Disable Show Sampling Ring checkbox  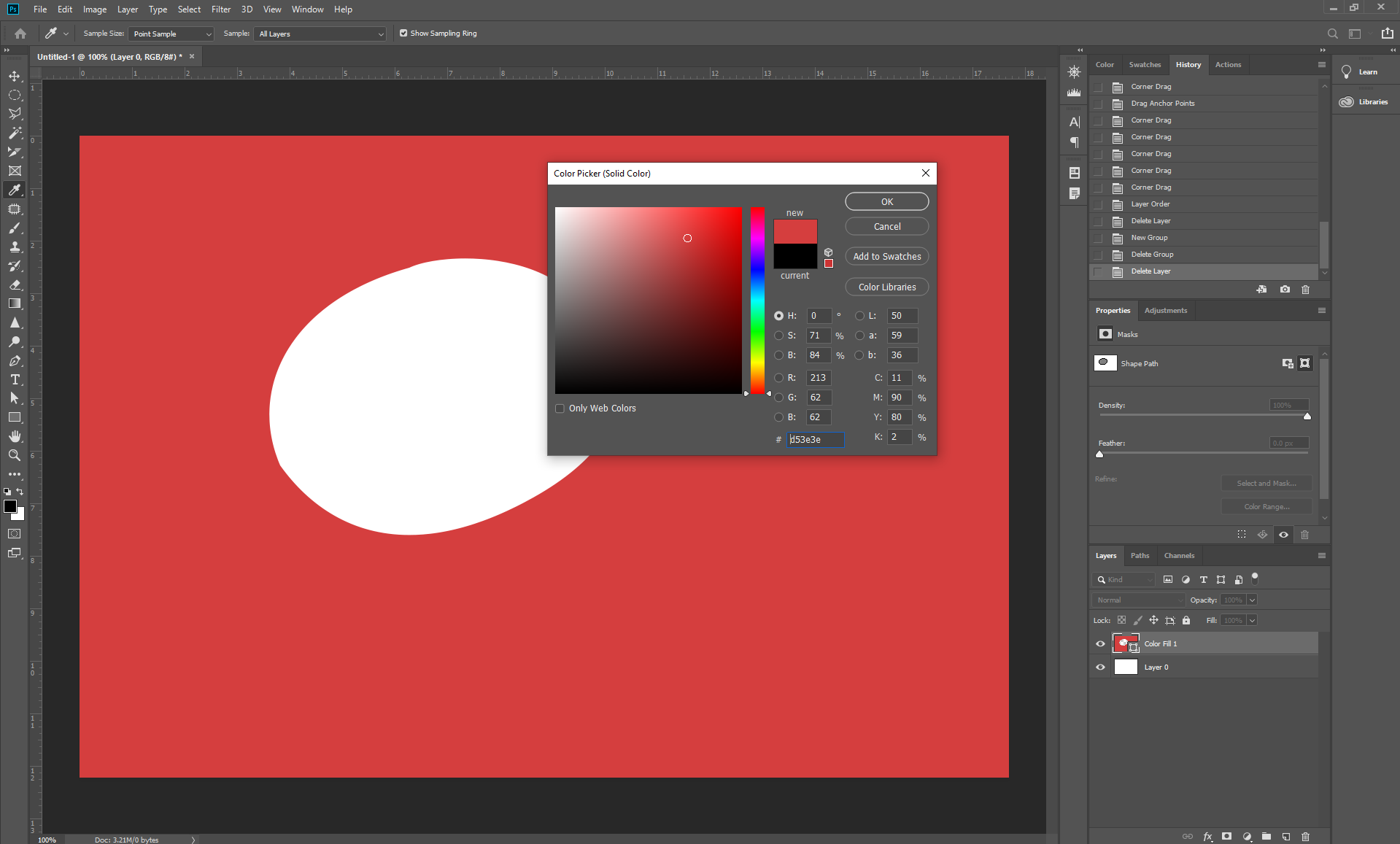click(x=403, y=34)
